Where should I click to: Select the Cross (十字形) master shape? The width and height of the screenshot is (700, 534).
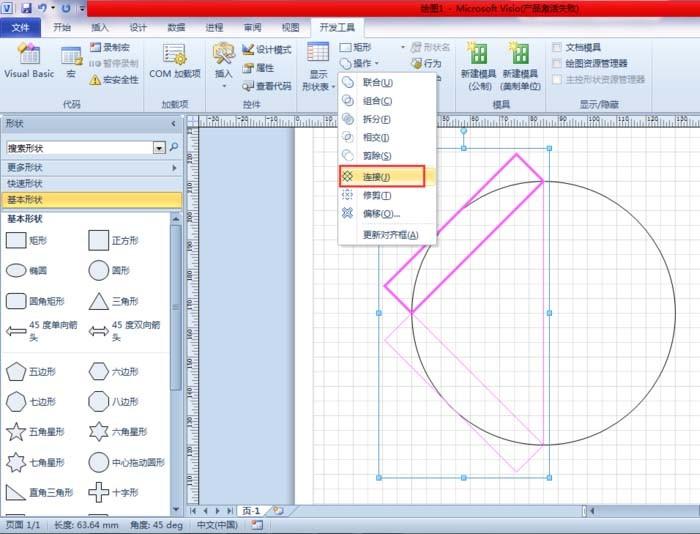(x=113, y=492)
